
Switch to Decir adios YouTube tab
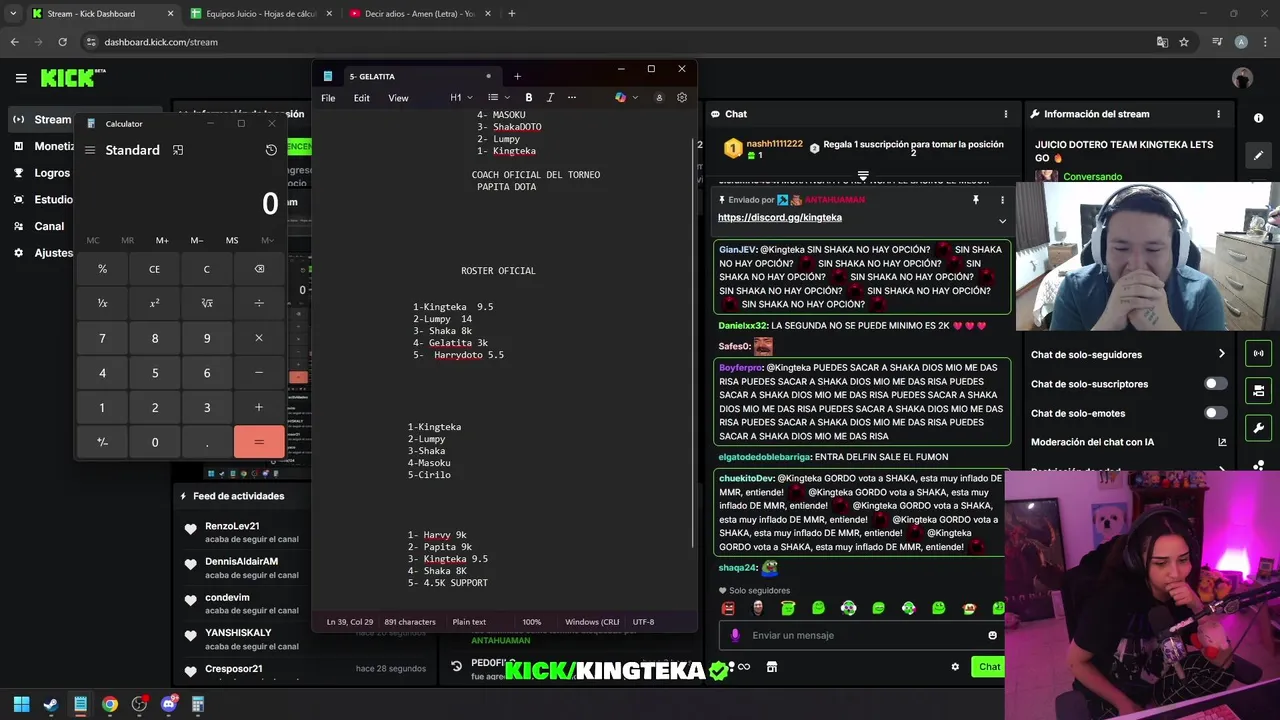[x=418, y=14]
